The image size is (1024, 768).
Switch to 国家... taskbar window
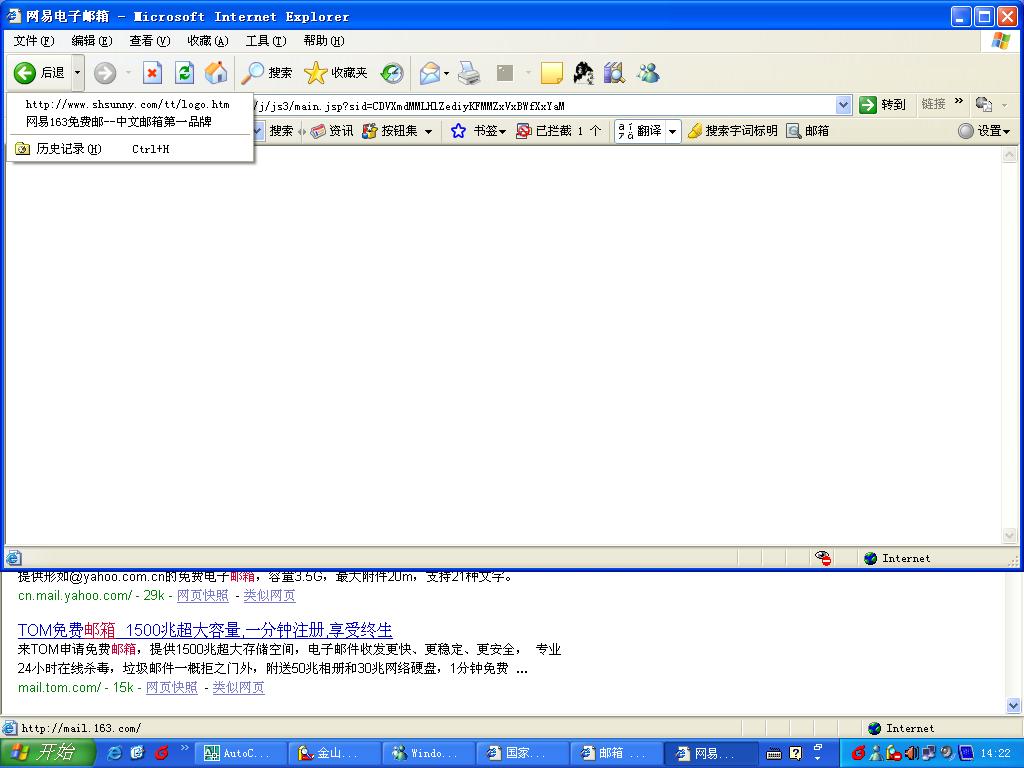(x=522, y=754)
